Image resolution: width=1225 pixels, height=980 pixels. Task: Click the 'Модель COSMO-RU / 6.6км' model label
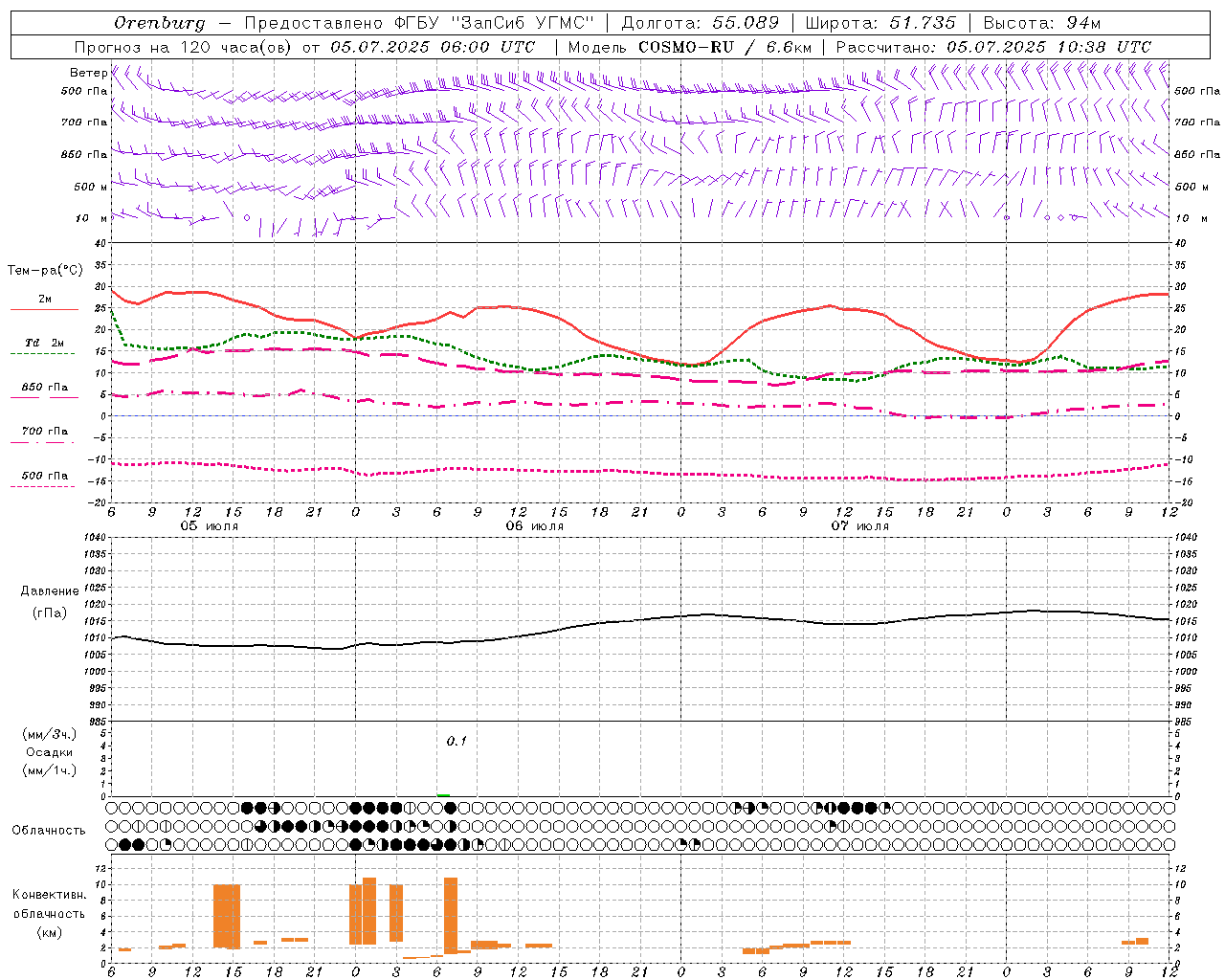pos(690,47)
